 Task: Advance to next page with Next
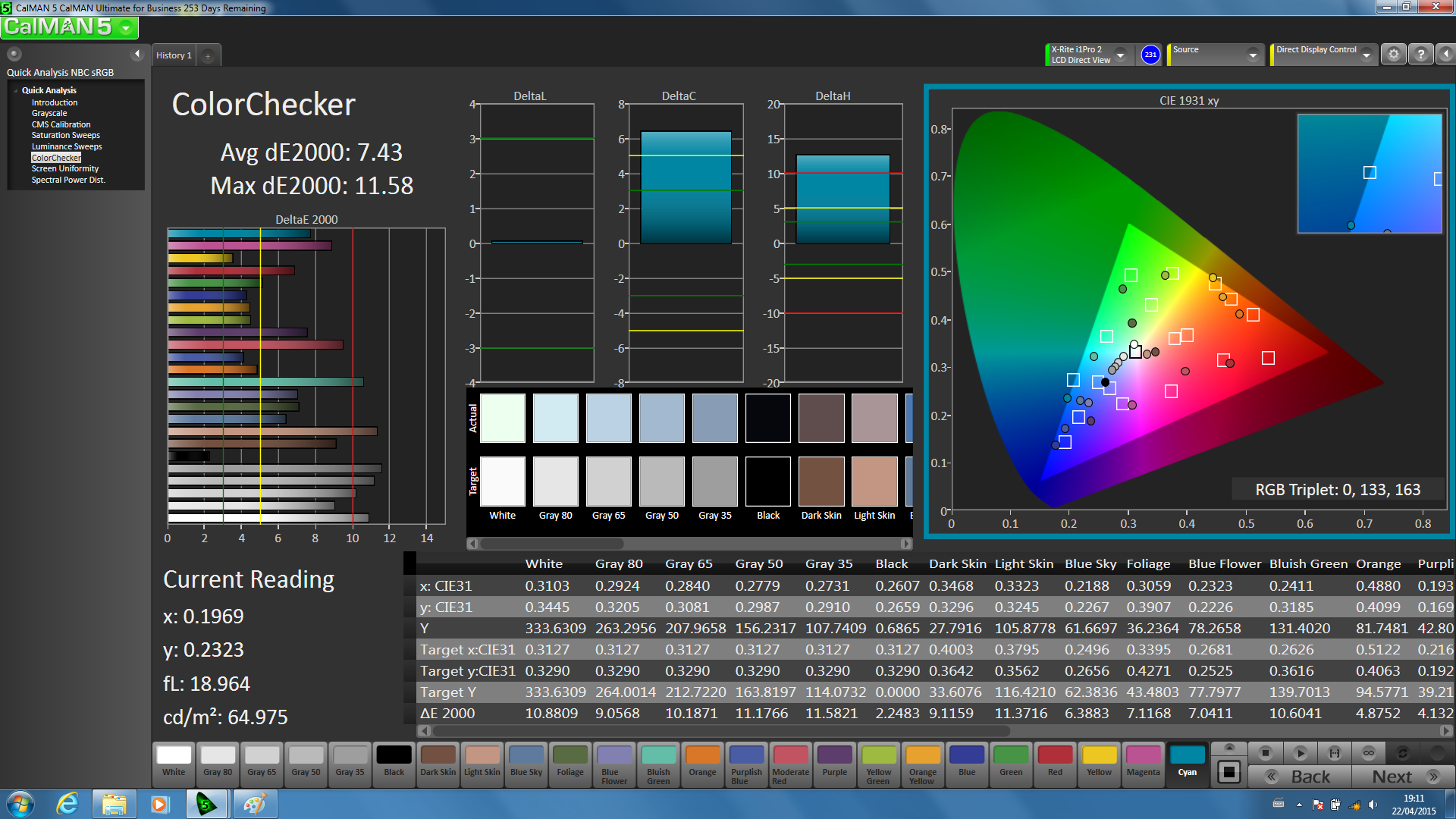pyautogui.click(x=1403, y=777)
